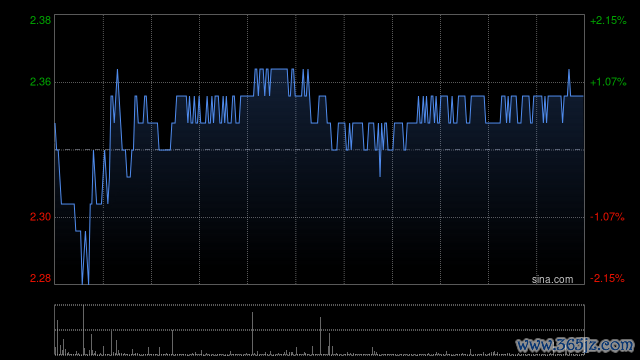The width and height of the screenshot is (640, 360).
Task: Click the +2.15% percentage label
Action: 608,20
